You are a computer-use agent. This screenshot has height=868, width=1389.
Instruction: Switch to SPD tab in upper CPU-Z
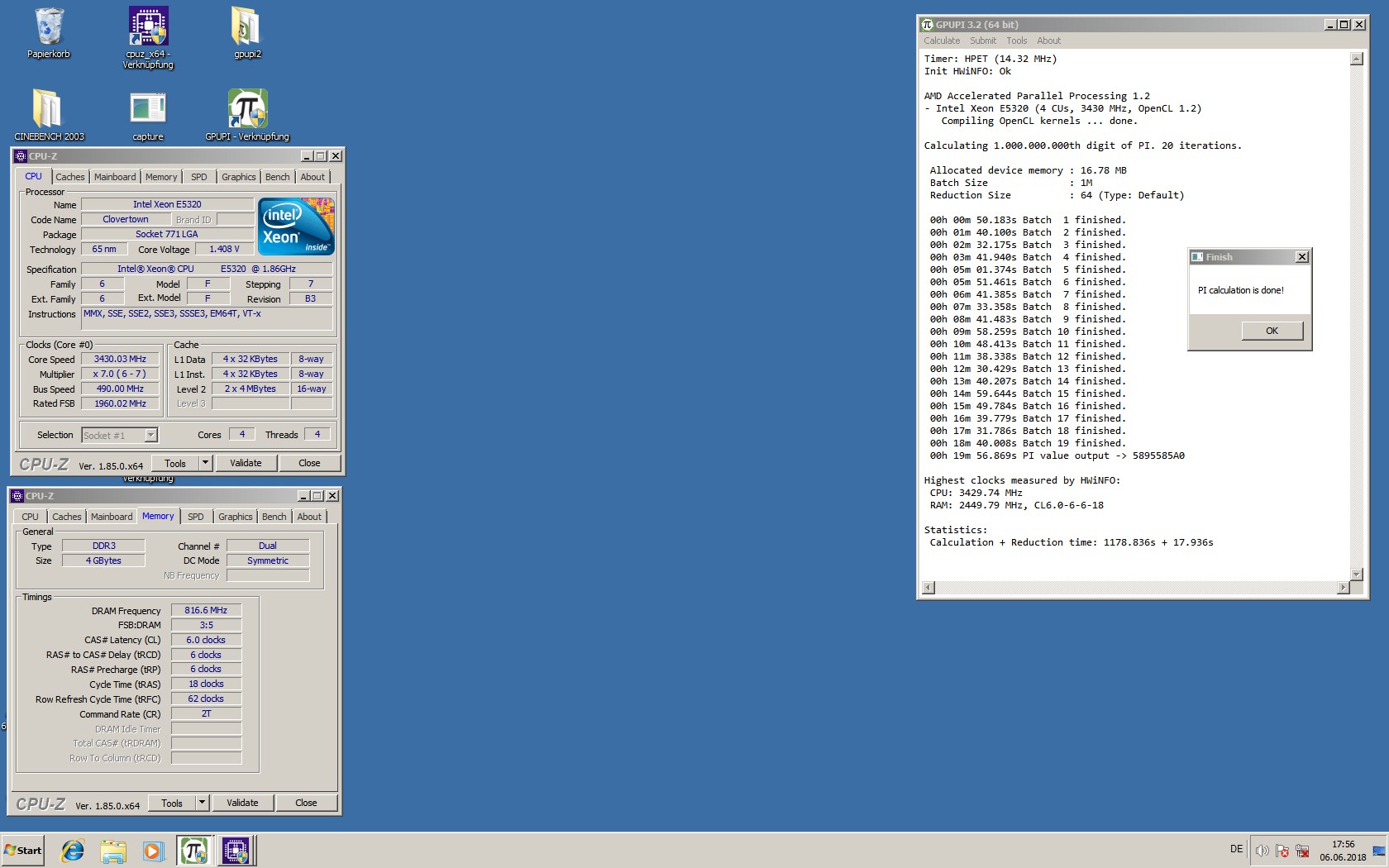(199, 177)
